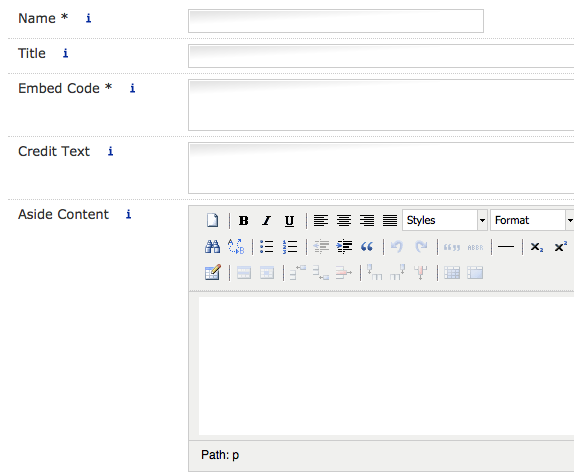The width and height of the screenshot is (574, 474).
Task: Focus the Name input field
Action: click(x=336, y=21)
